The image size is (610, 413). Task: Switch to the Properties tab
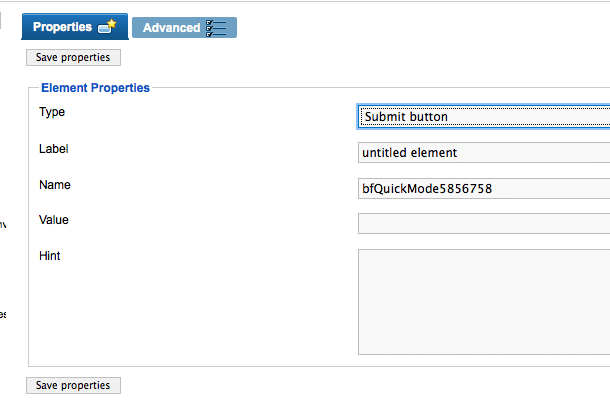pyautogui.click(x=75, y=26)
